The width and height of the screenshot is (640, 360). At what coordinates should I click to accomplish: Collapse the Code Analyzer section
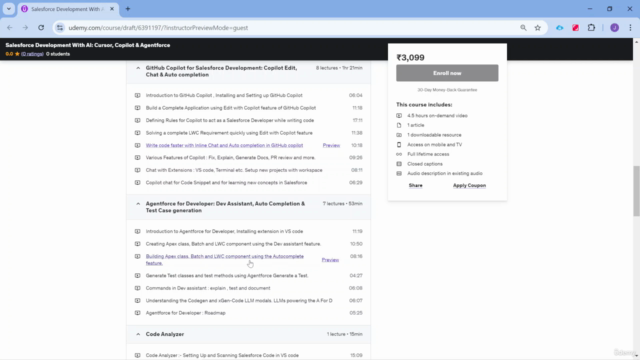coord(138,334)
